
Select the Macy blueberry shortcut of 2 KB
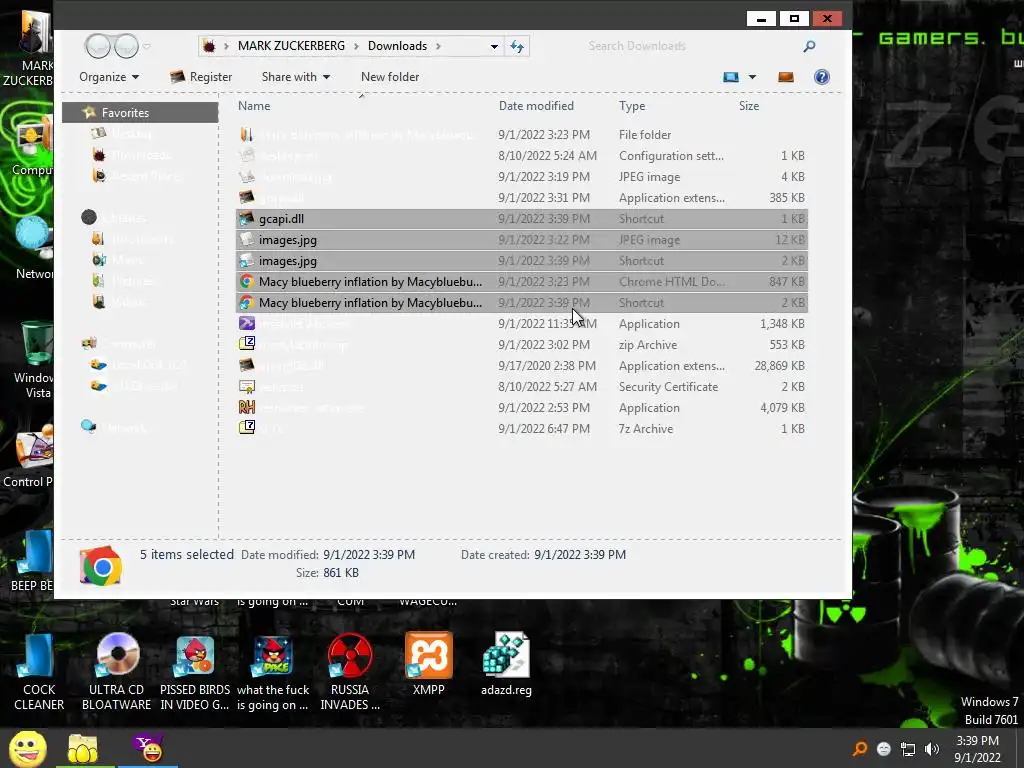[x=522, y=302]
